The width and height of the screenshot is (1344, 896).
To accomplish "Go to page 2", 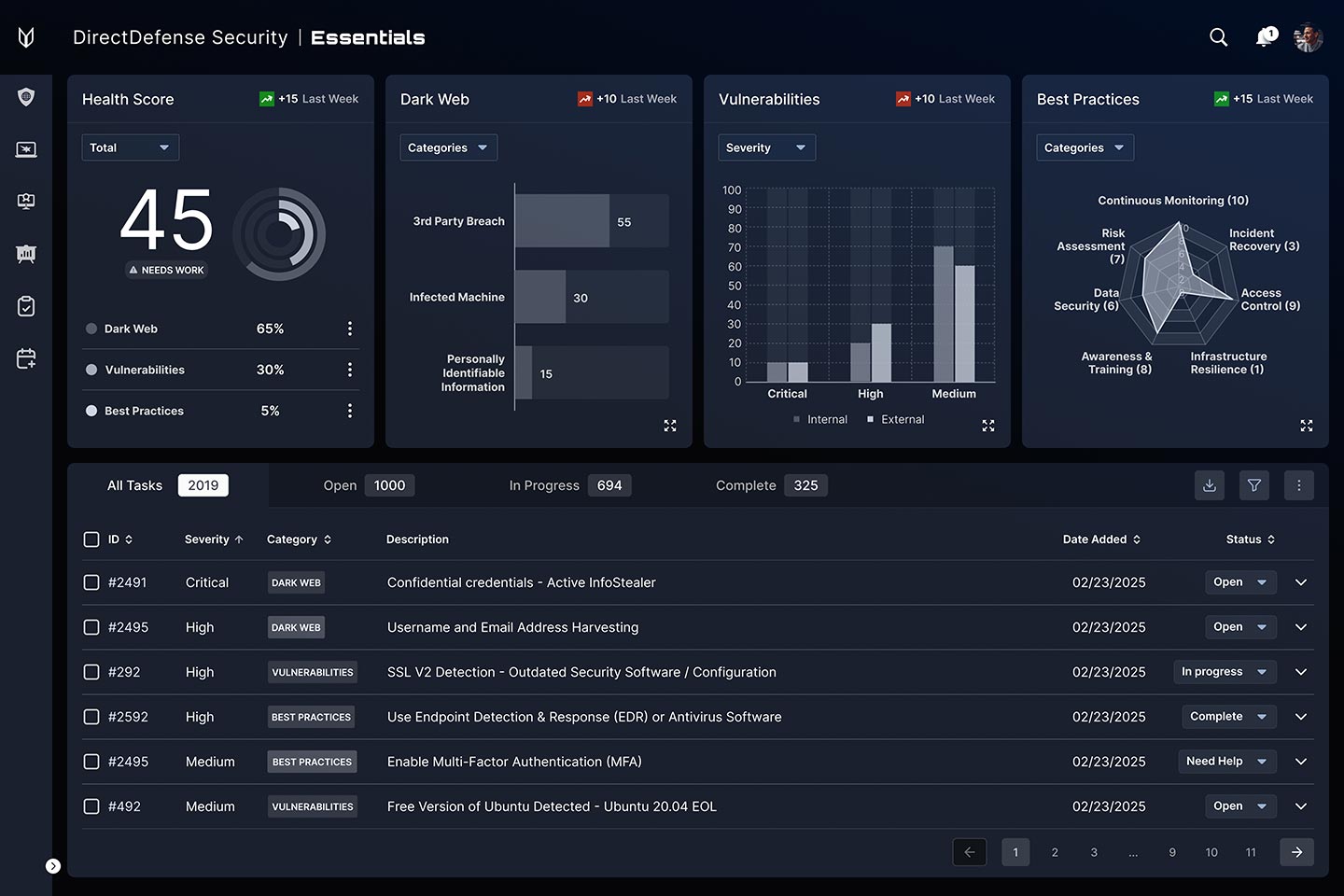I will [x=1055, y=852].
